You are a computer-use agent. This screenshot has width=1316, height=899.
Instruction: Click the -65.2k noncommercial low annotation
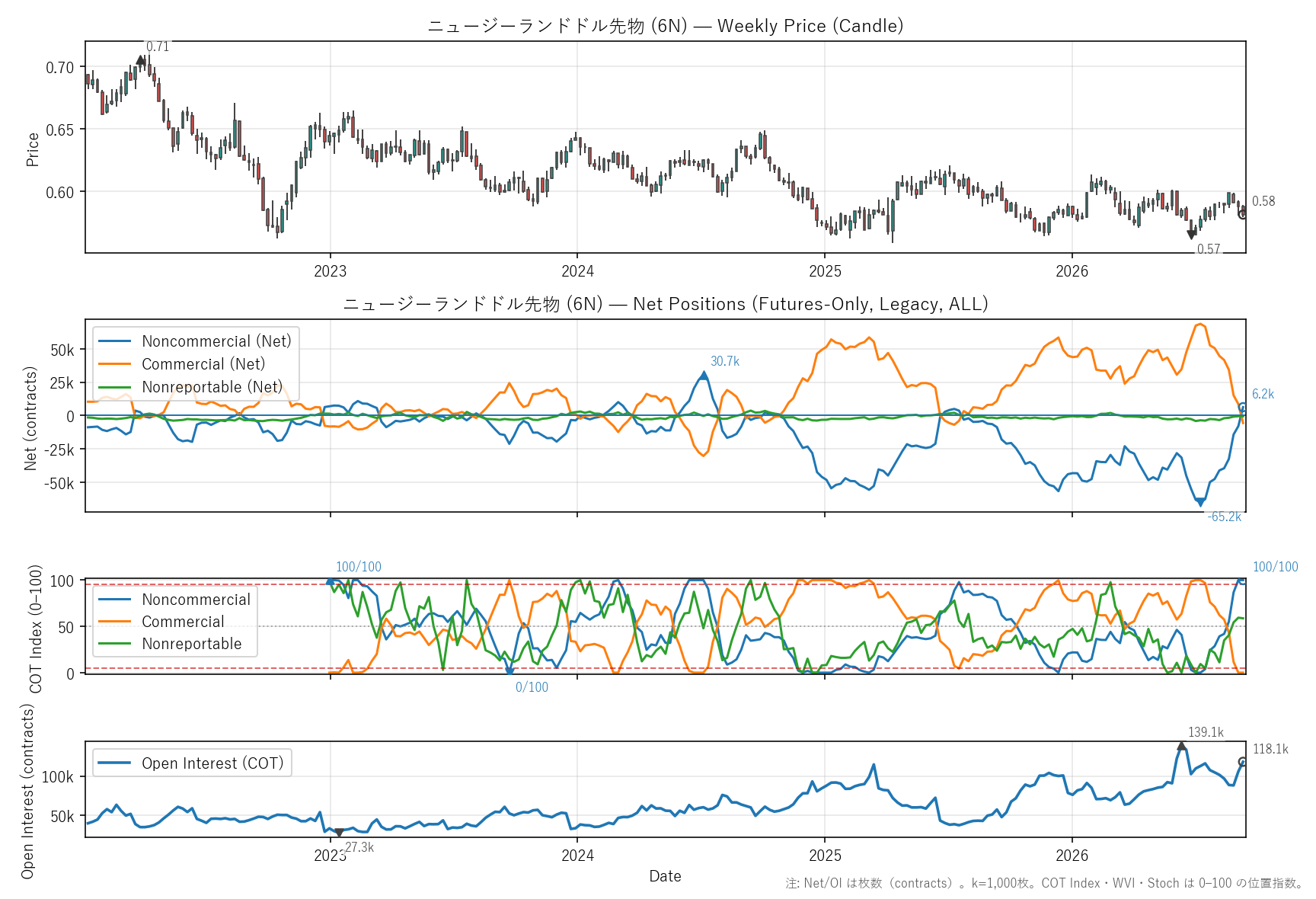[x=1225, y=517]
